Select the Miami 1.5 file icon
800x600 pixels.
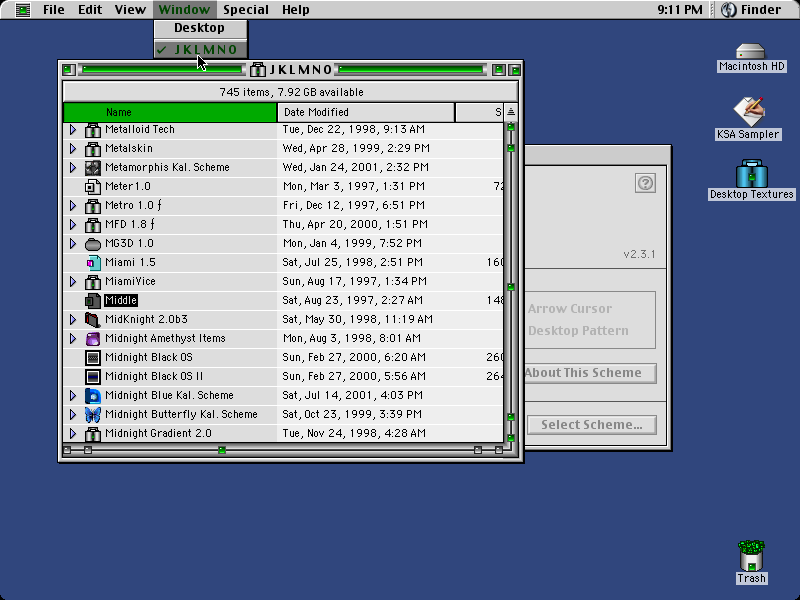pyautogui.click(x=92, y=263)
